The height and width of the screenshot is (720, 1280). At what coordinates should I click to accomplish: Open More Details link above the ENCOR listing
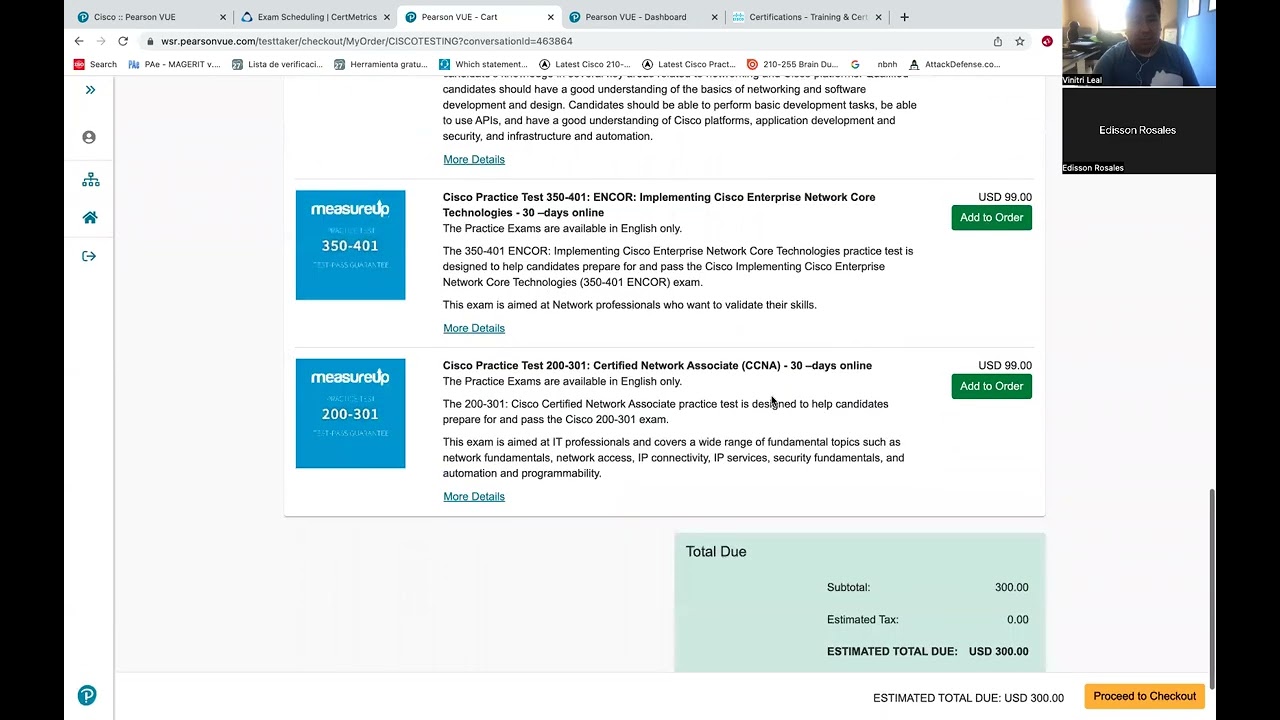474,159
